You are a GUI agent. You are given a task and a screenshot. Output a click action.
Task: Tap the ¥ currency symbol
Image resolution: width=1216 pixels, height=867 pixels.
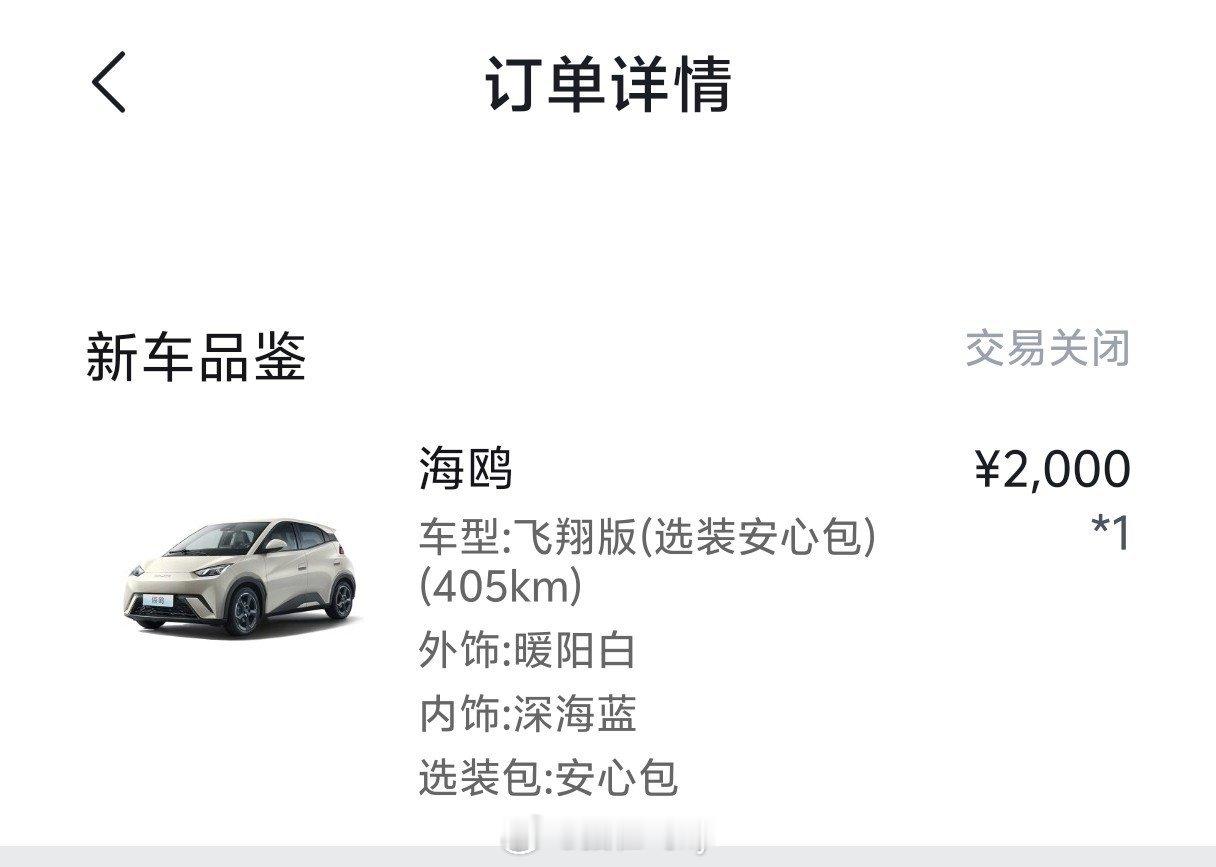pyautogui.click(x=986, y=470)
